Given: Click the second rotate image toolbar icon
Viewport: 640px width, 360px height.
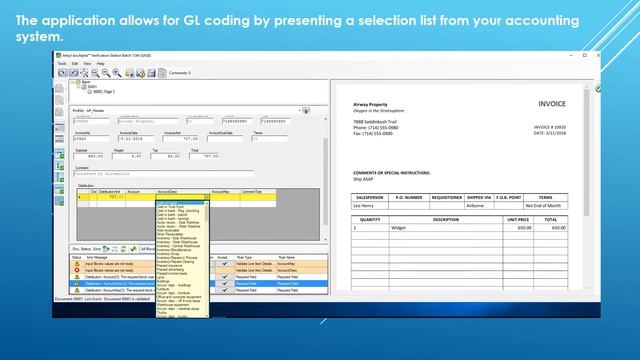Looking at the screenshot, I should 74,73.
